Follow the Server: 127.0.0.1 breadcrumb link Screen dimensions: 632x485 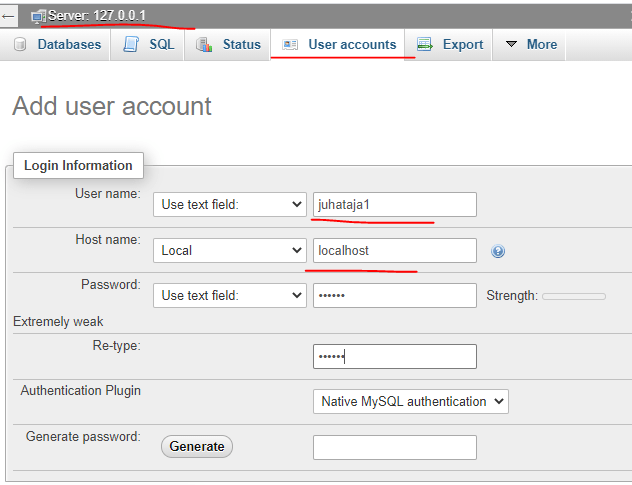pyautogui.click(x=98, y=17)
